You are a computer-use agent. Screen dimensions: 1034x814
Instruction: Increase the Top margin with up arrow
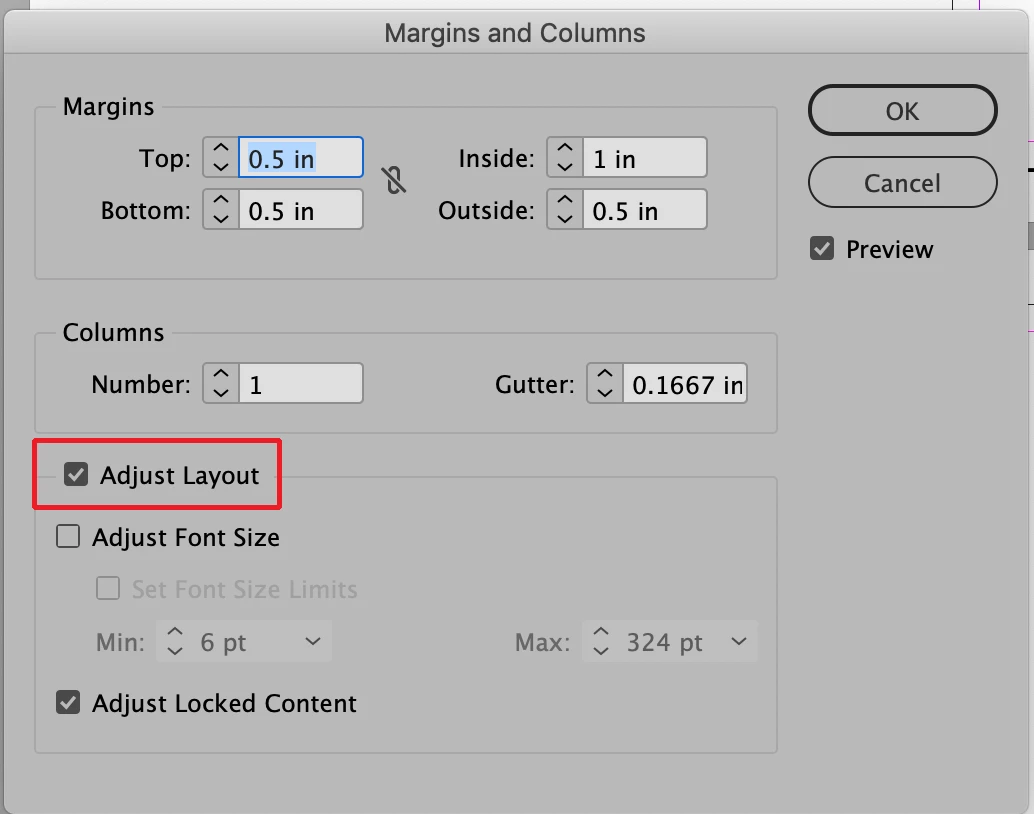point(221,148)
